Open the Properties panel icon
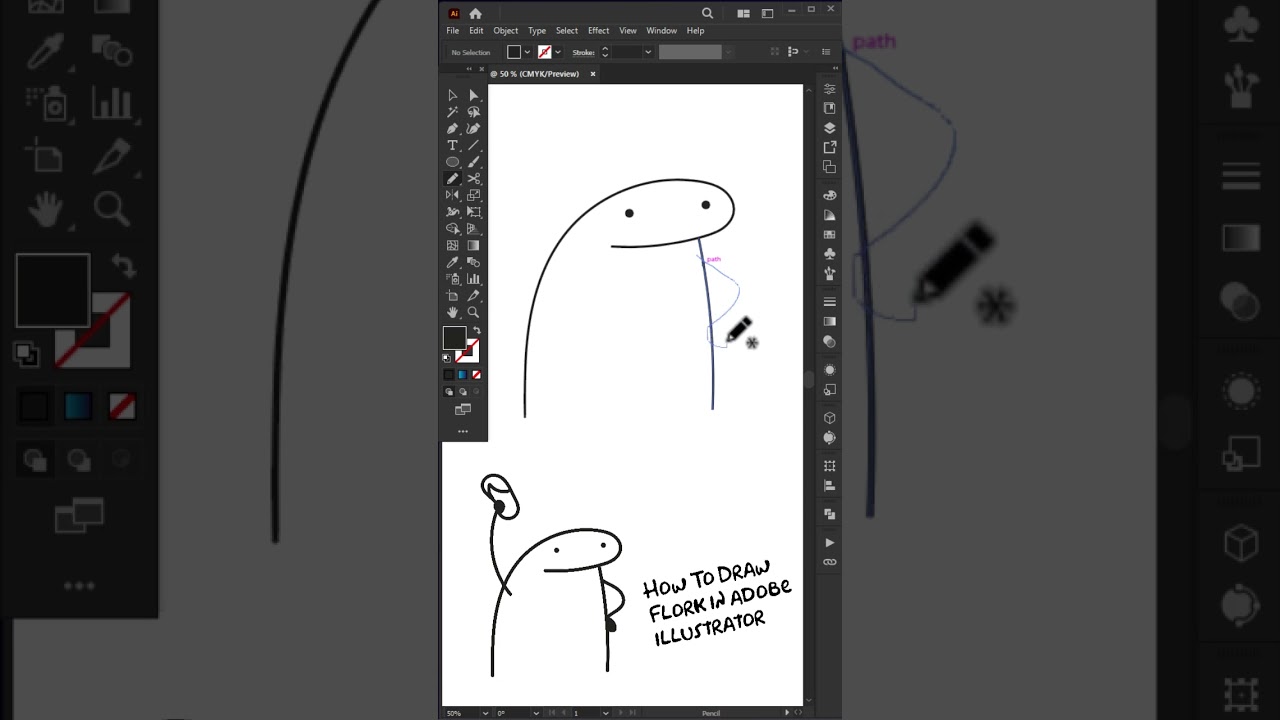Screen dimensions: 1280x720 tap(829, 89)
